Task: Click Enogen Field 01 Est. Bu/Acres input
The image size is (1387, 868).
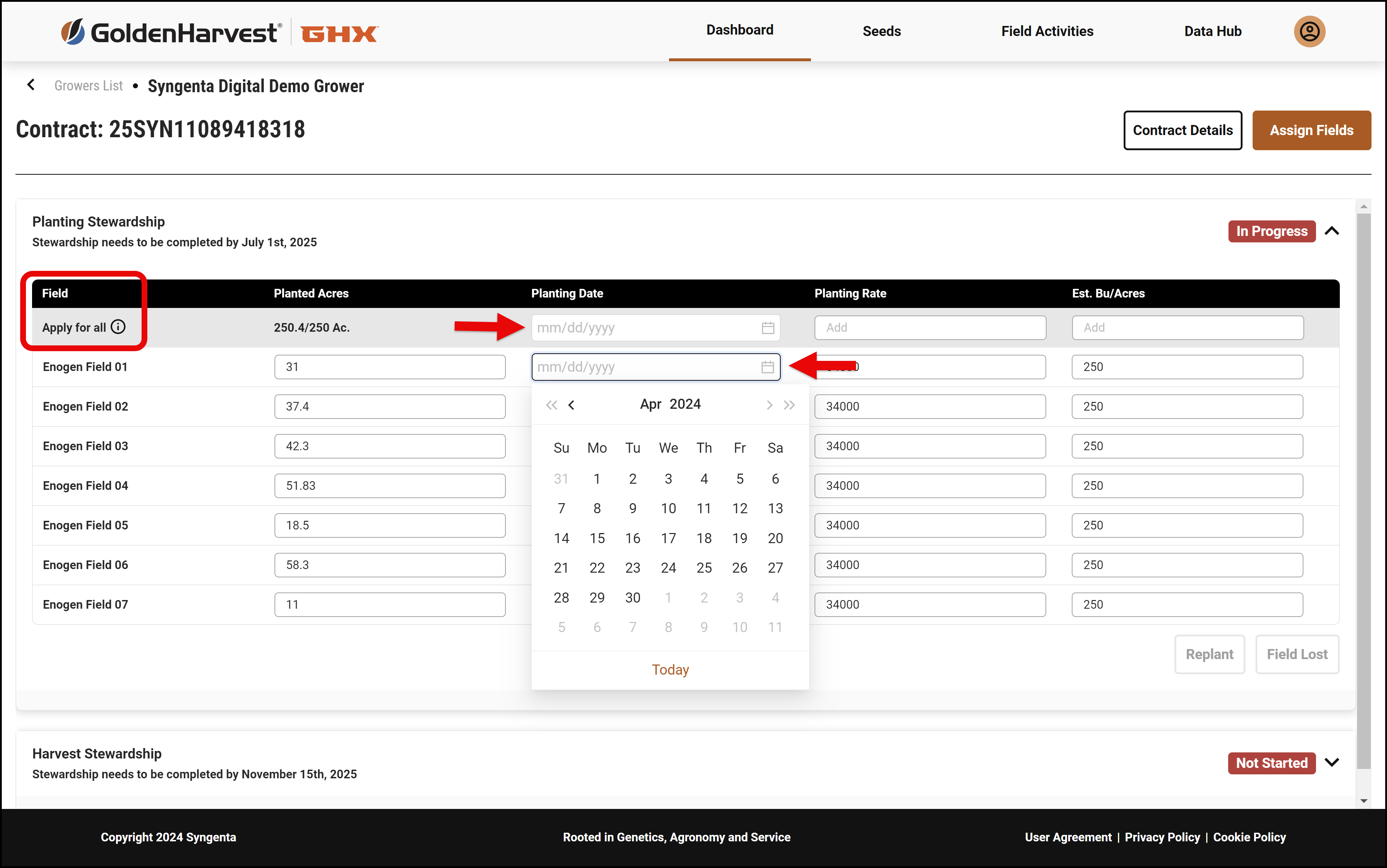Action: (1187, 367)
